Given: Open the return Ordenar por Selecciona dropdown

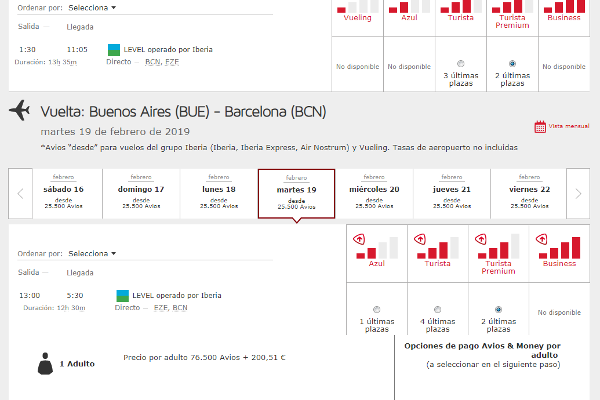Looking at the screenshot, I should [92, 253].
